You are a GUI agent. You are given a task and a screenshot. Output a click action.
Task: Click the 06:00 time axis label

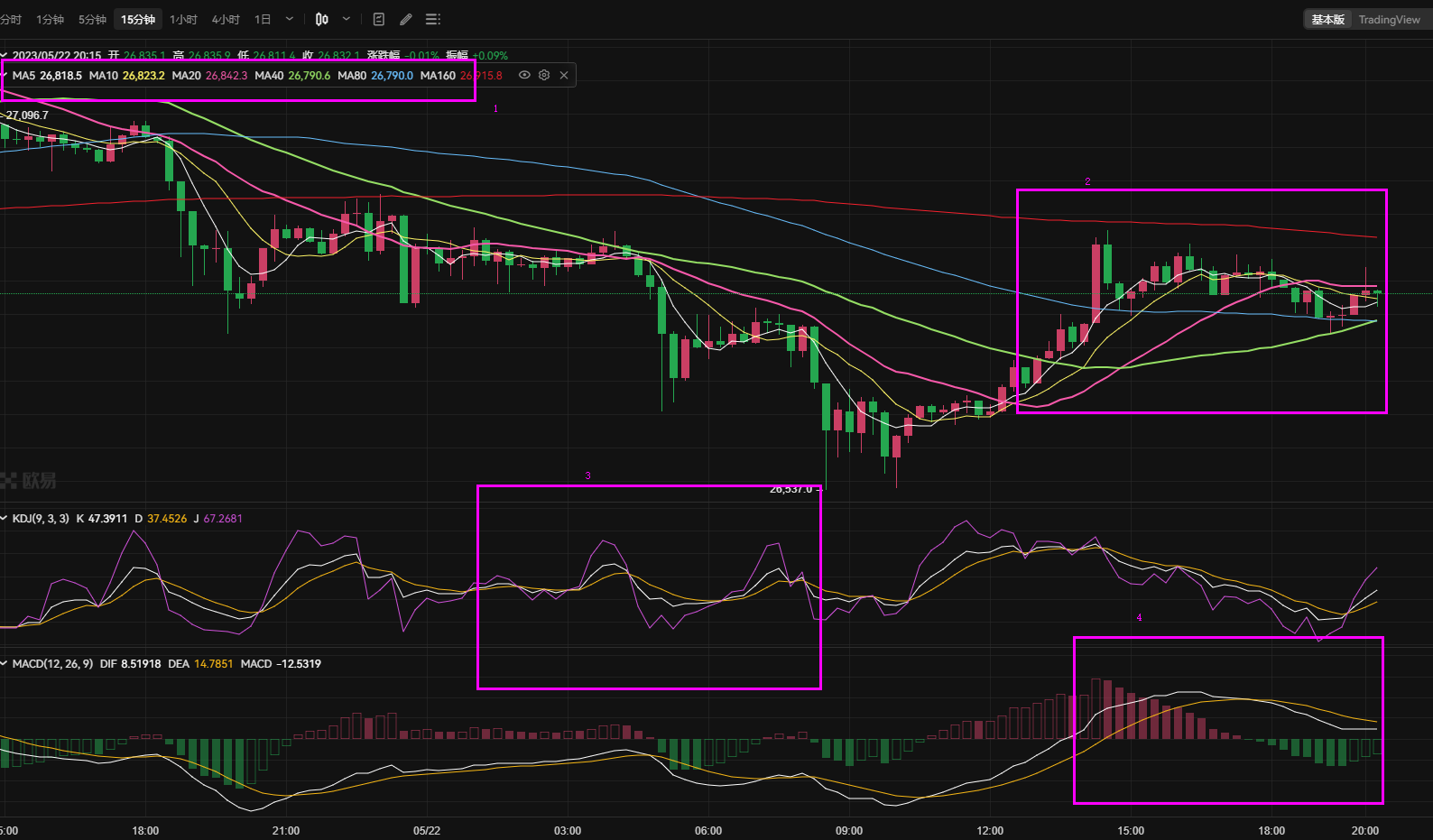pos(708,830)
